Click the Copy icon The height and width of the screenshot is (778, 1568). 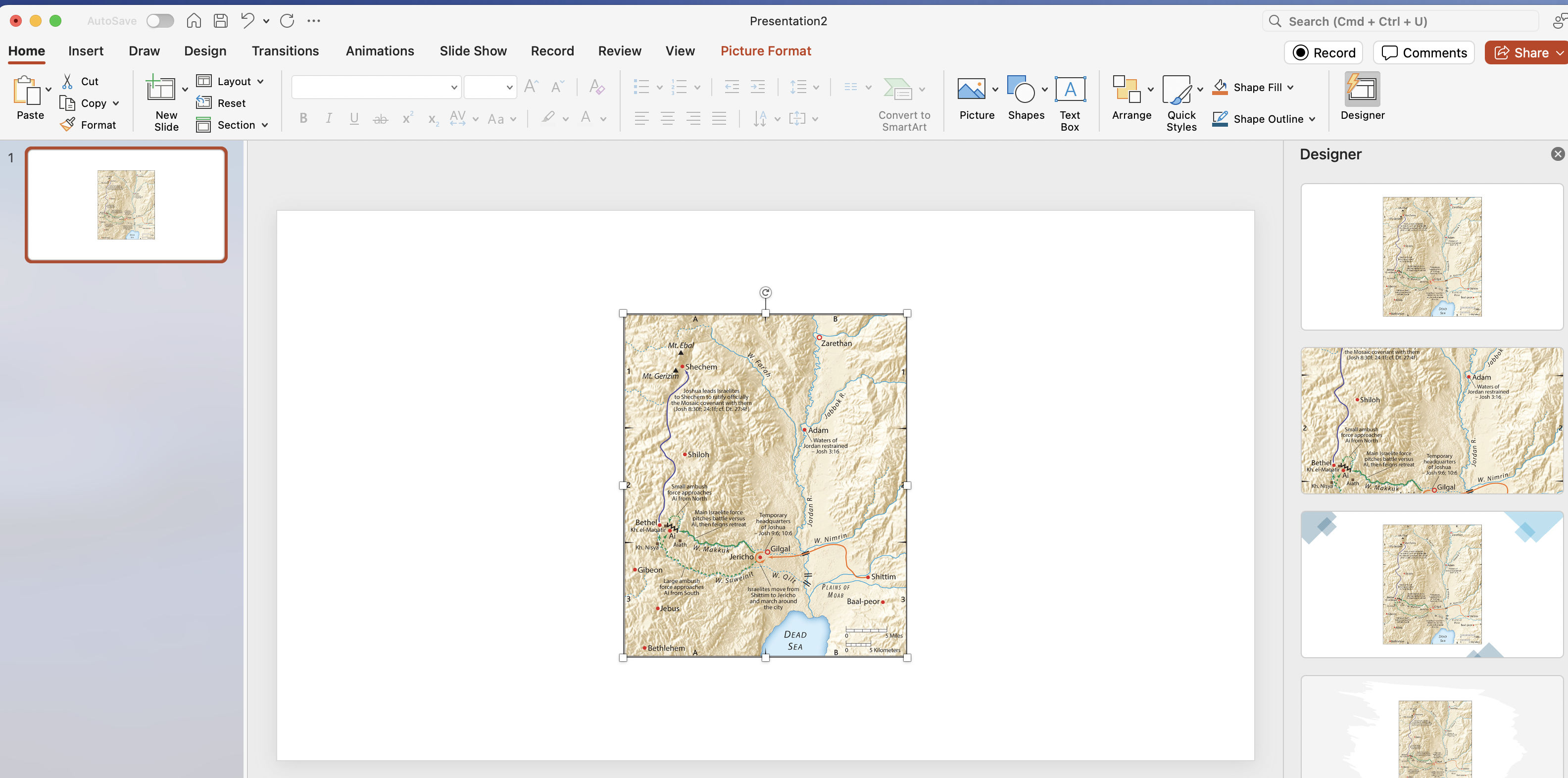(x=67, y=103)
